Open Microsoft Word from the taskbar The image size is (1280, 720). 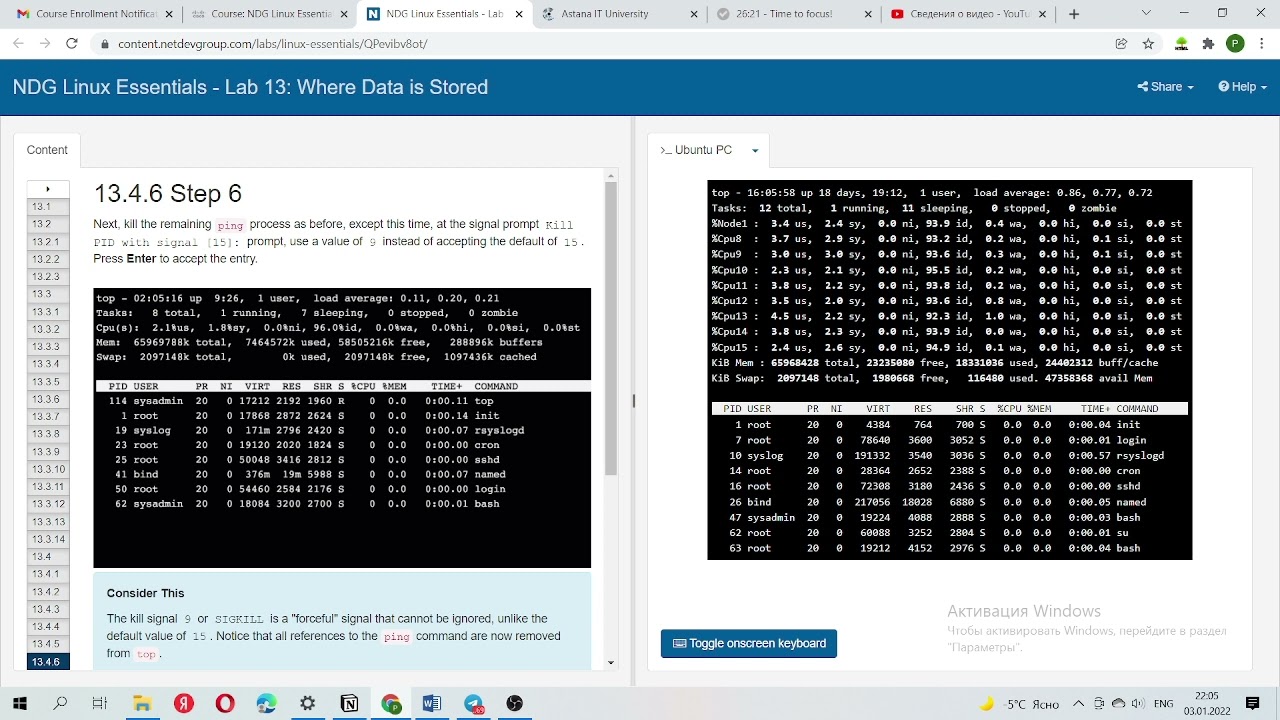[x=432, y=703]
